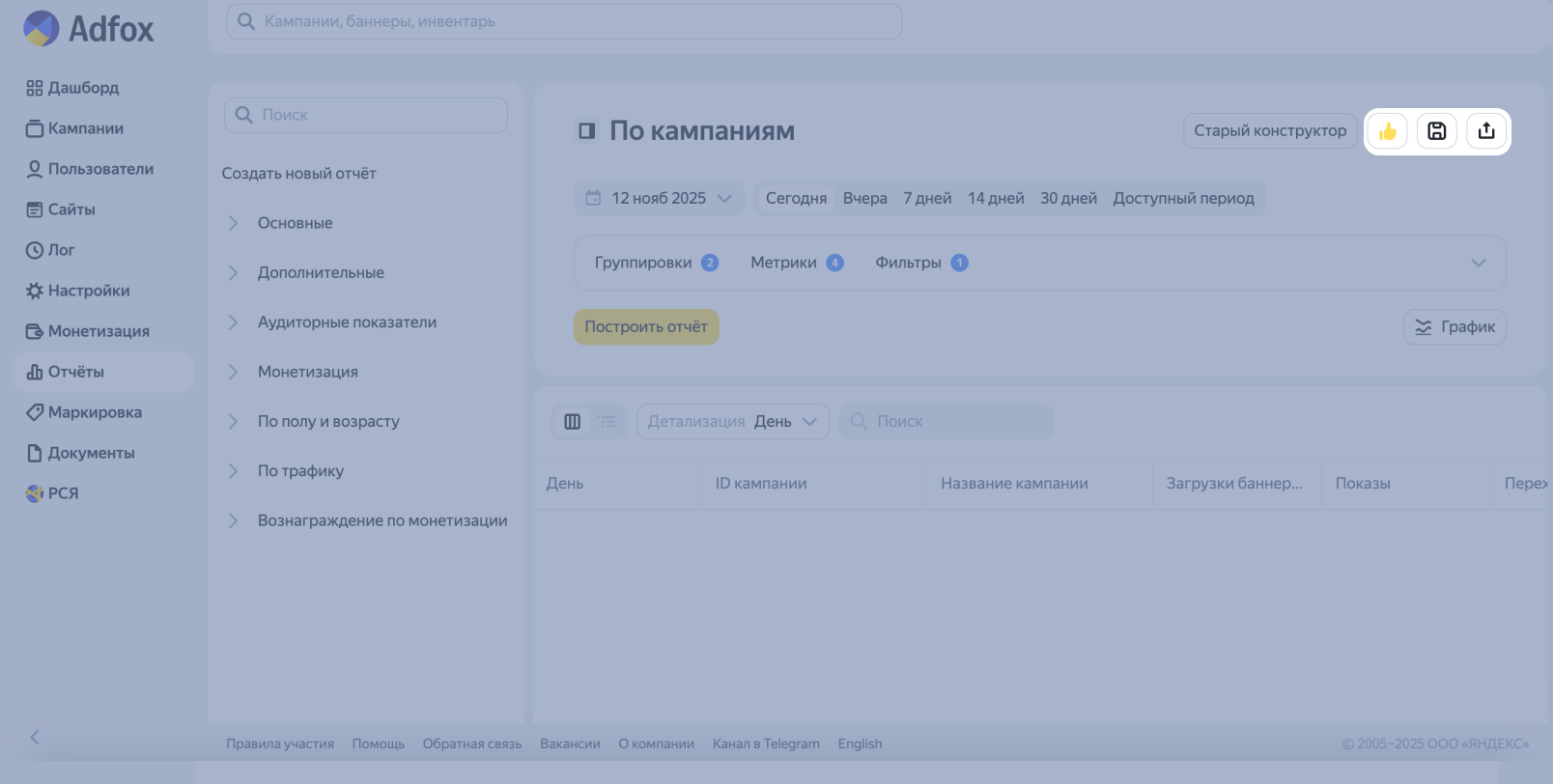Click the Показы column header
This screenshot has height=784, width=1553.
click(x=1406, y=484)
